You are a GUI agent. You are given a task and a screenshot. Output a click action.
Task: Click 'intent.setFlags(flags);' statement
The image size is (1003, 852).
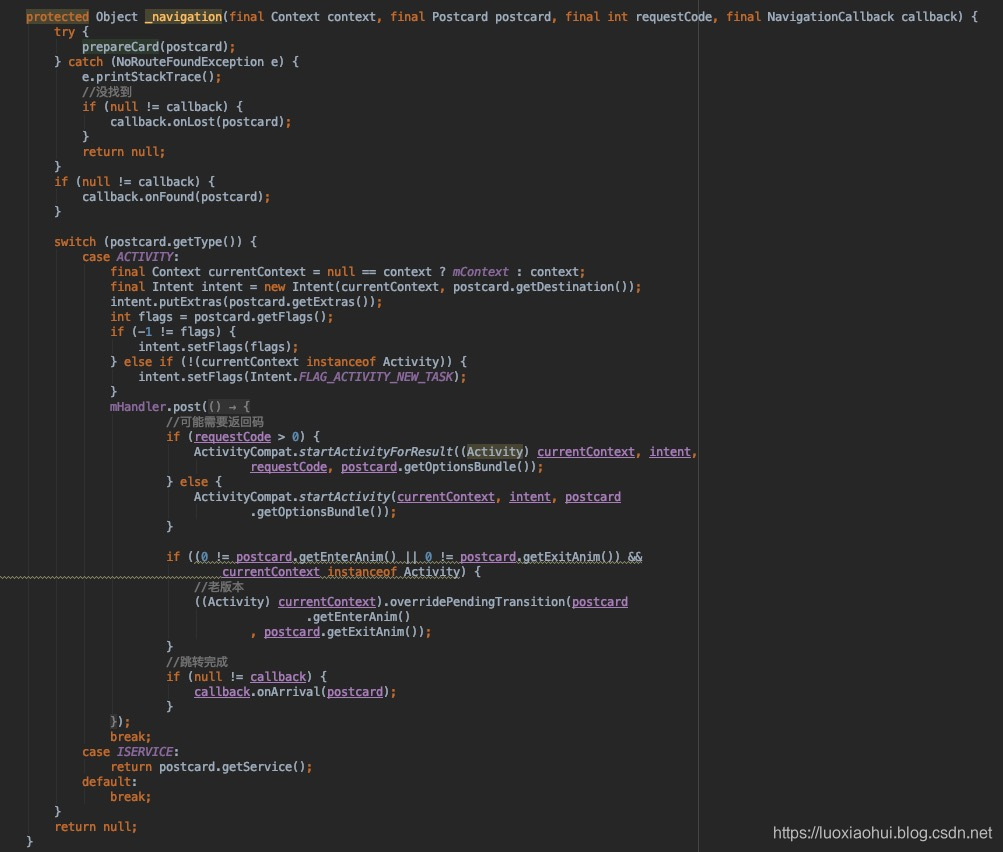point(218,347)
